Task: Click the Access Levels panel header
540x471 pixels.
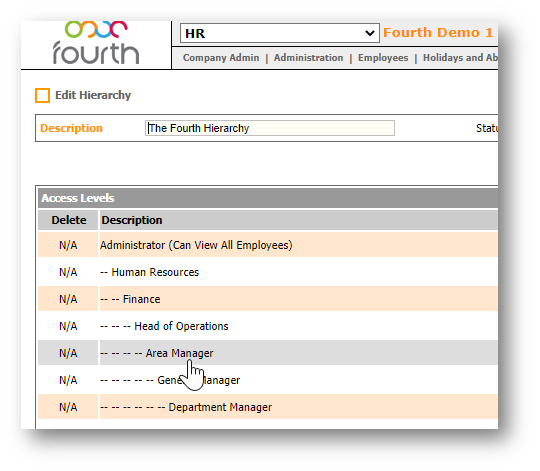Action: pos(268,198)
